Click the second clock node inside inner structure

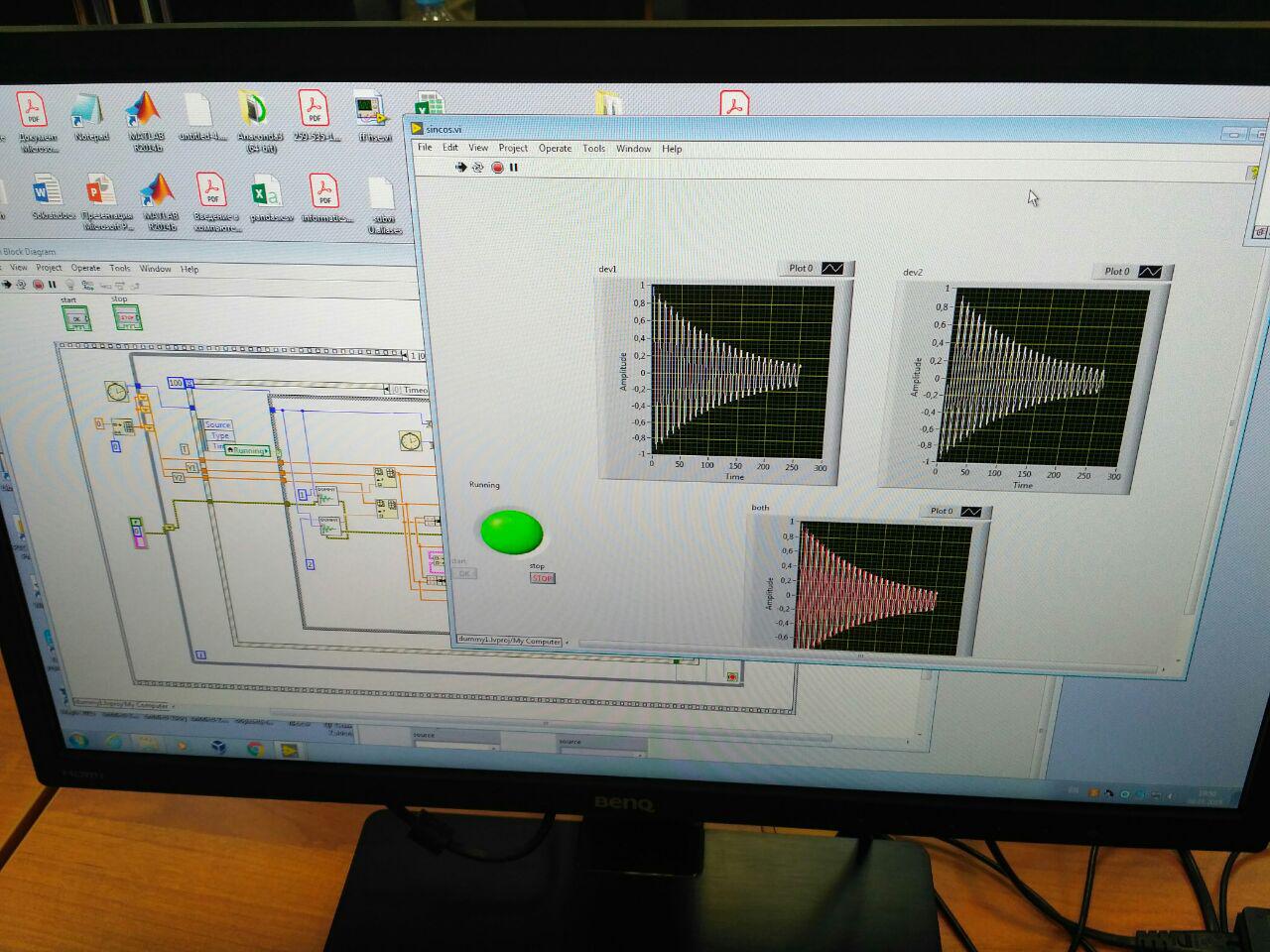[x=410, y=440]
